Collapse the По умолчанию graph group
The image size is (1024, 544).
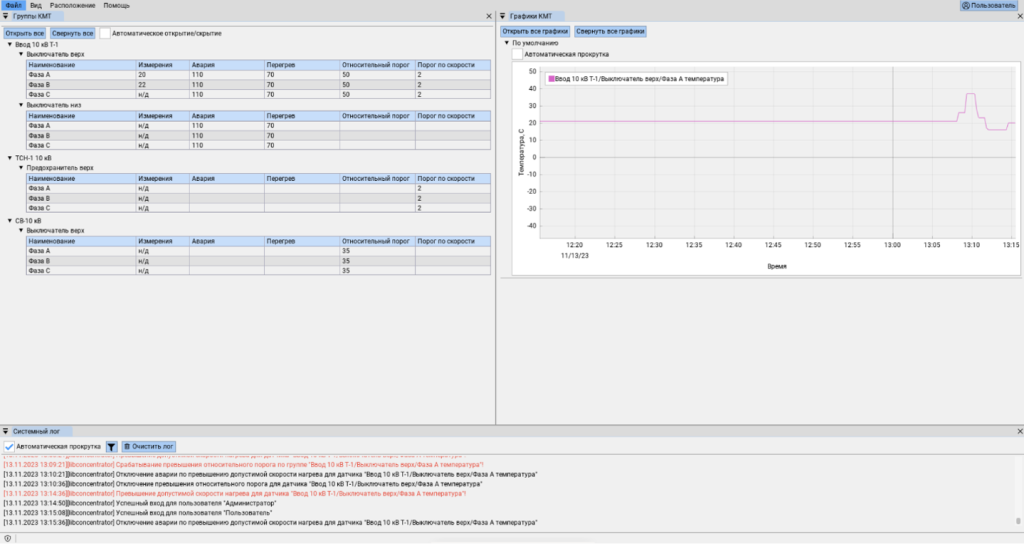[506, 43]
